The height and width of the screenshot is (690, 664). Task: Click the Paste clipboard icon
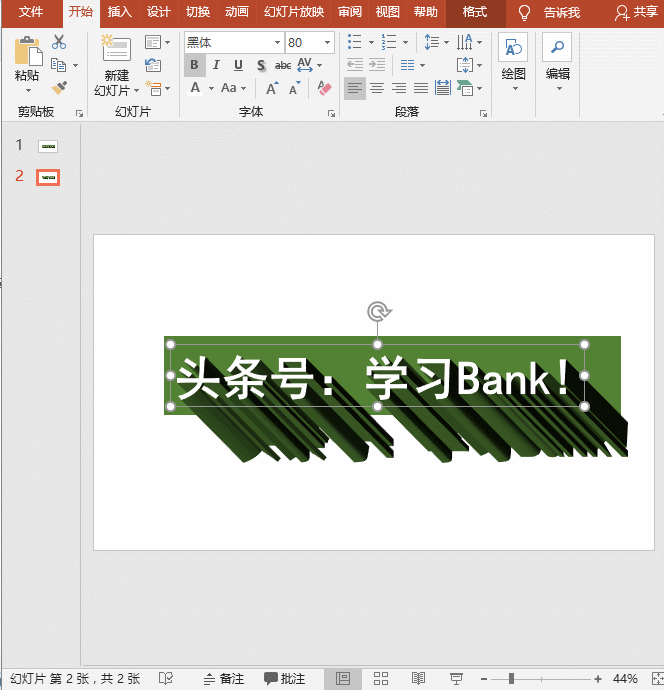28,51
